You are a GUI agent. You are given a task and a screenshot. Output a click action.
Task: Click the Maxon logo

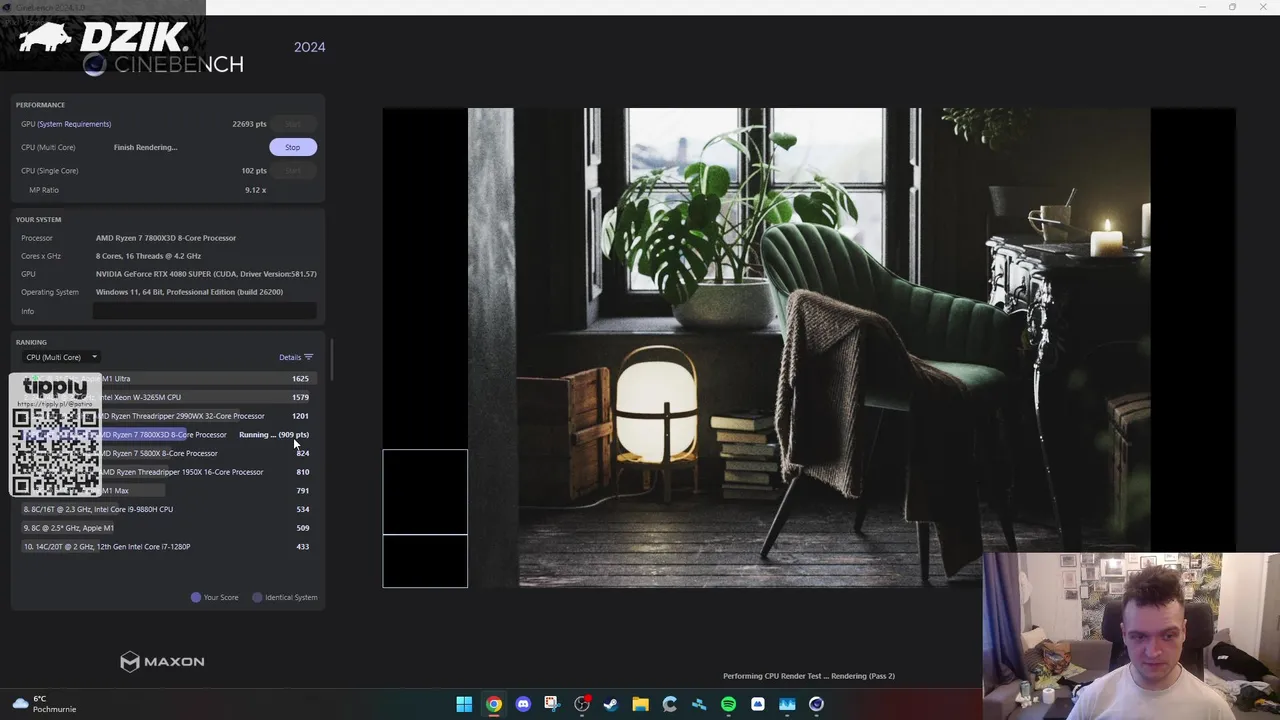coord(162,661)
